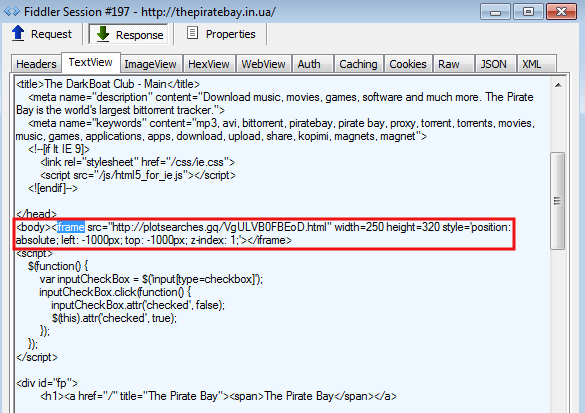Open the Response section

(x=129, y=35)
